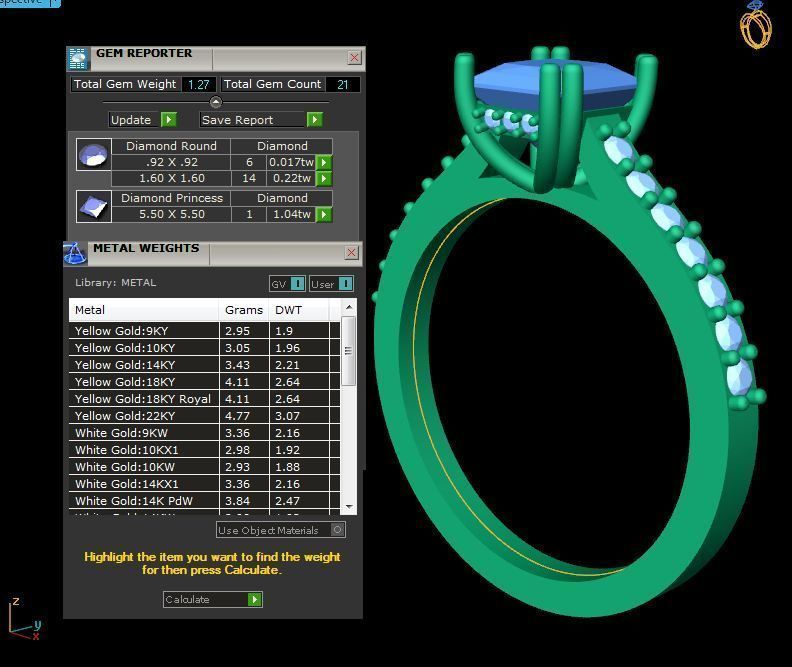Select the Yellow Gold:18KY row
This screenshot has height=667, width=792.
[x=204, y=382]
